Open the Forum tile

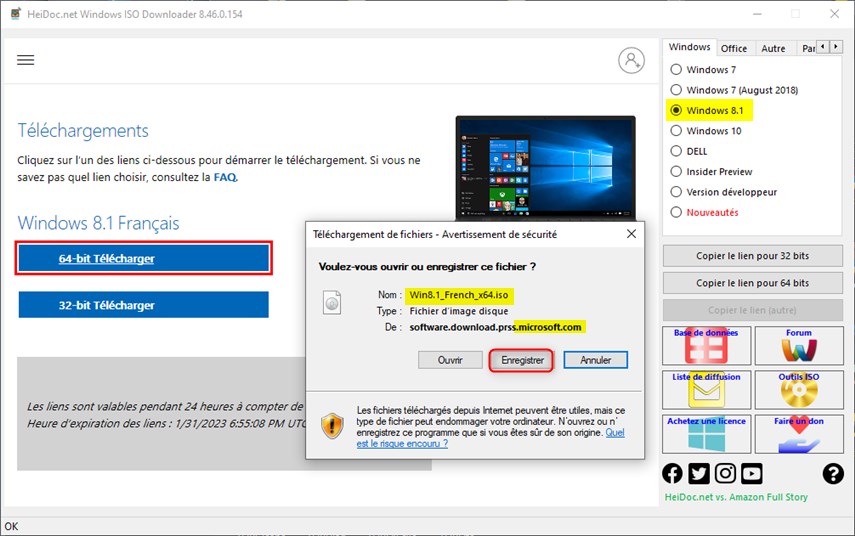pos(799,346)
